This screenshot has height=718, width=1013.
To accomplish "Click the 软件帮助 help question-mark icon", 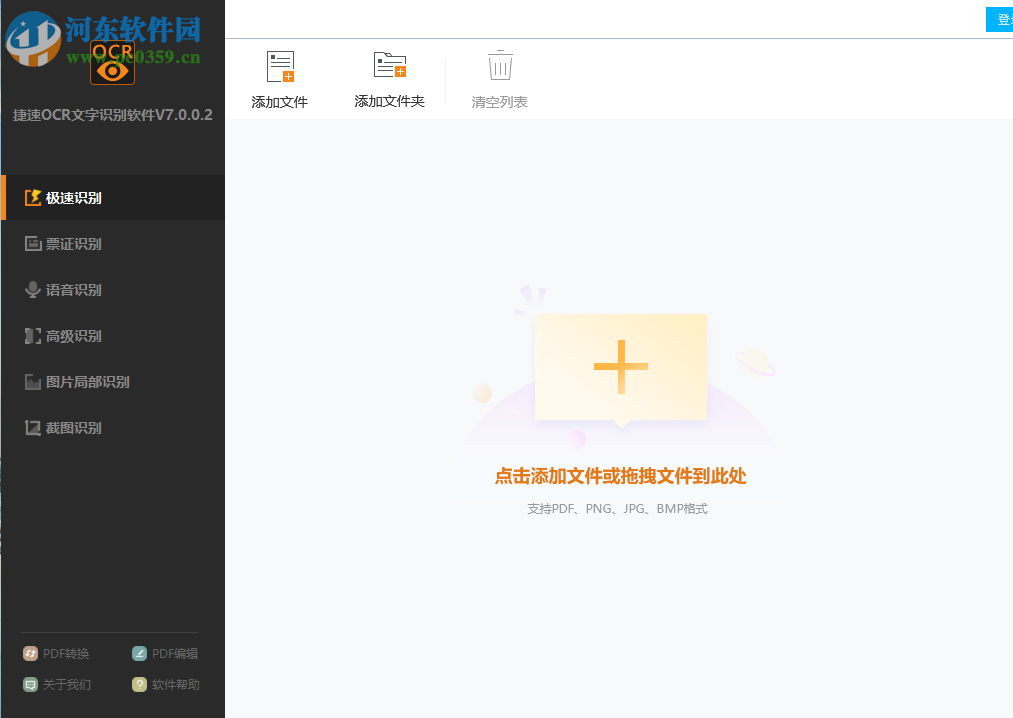I will tap(138, 684).
